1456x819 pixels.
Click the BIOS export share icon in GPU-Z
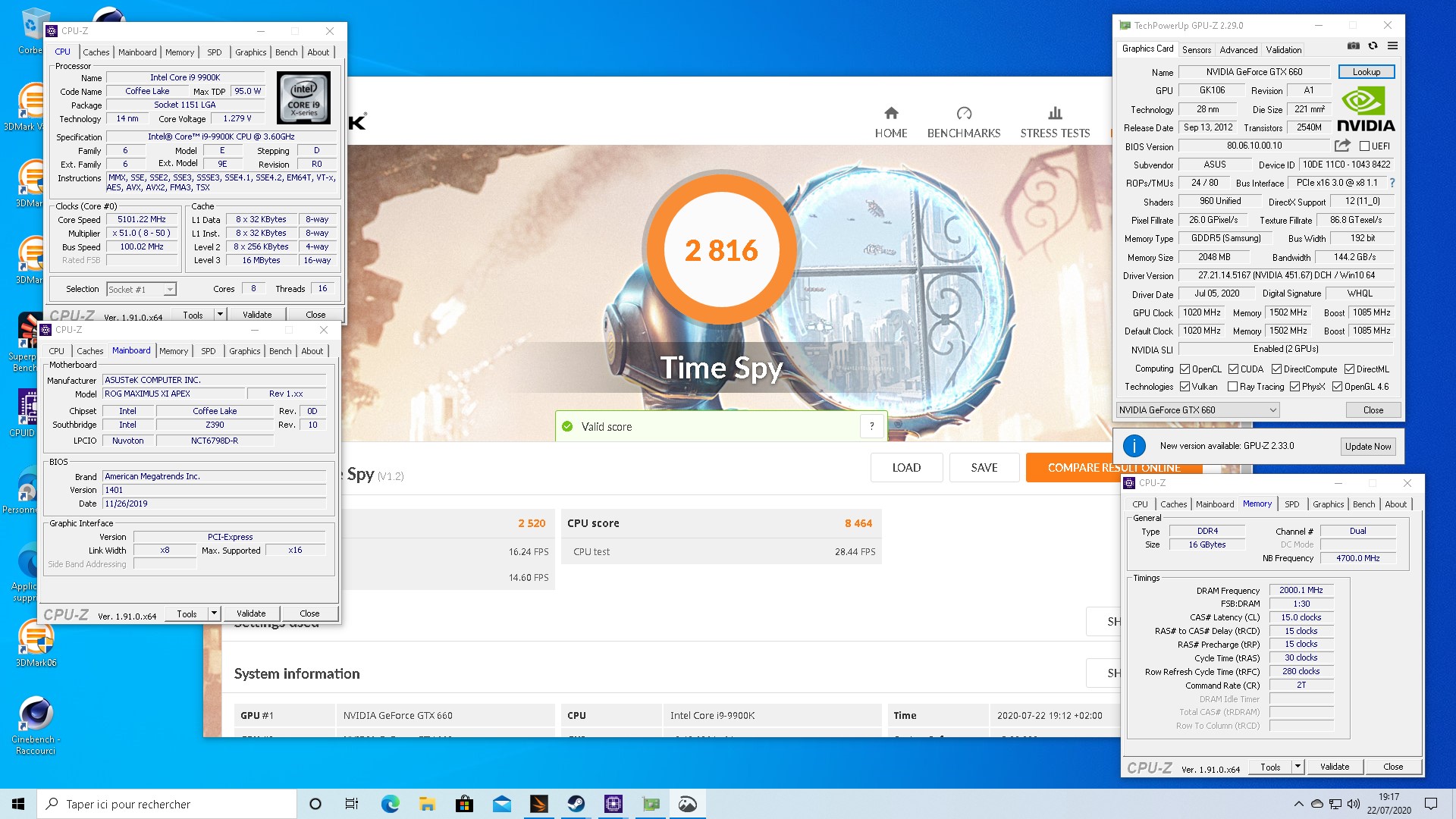[x=1342, y=146]
